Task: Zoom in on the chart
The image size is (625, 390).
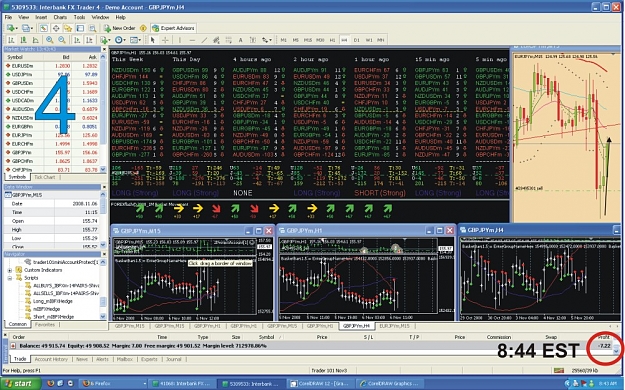Action: (x=49, y=40)
